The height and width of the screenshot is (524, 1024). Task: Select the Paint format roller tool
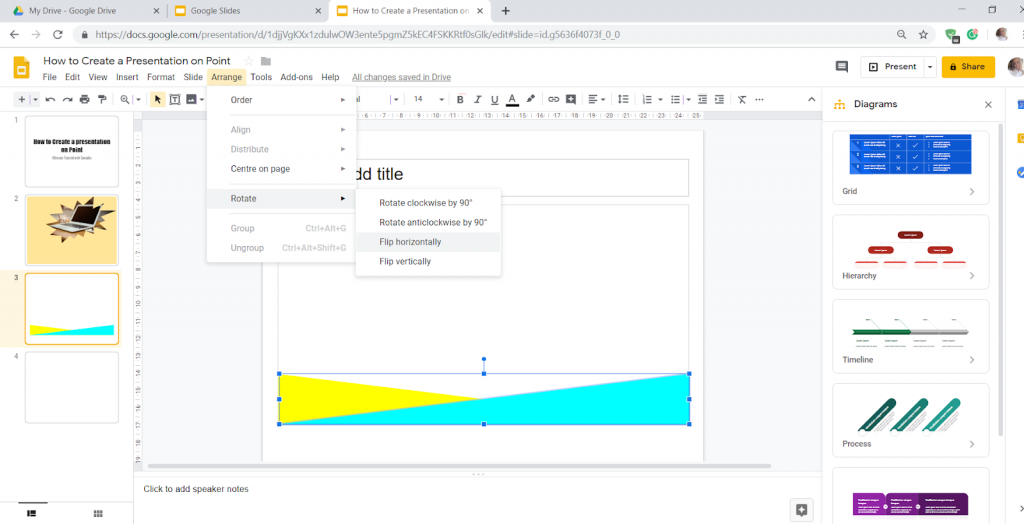(x=101, y=99)
